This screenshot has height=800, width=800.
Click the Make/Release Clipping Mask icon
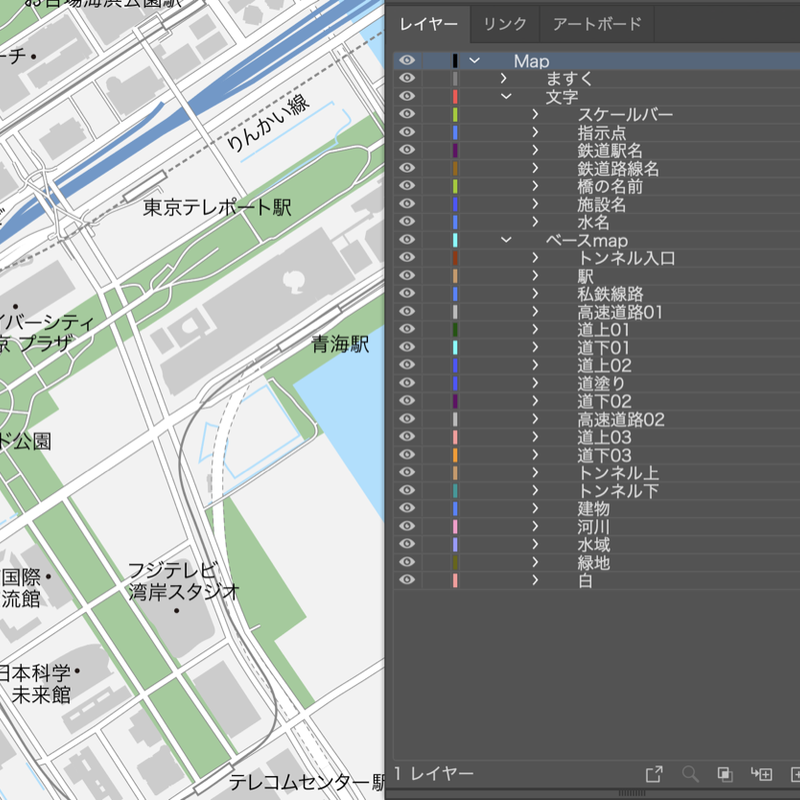tap(725, 773)
